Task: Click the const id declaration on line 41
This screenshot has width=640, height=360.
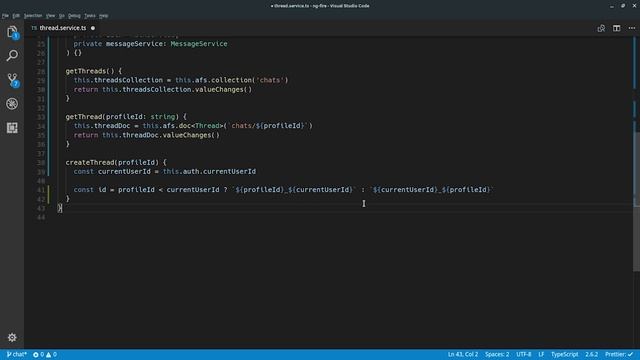Action: 90,190
